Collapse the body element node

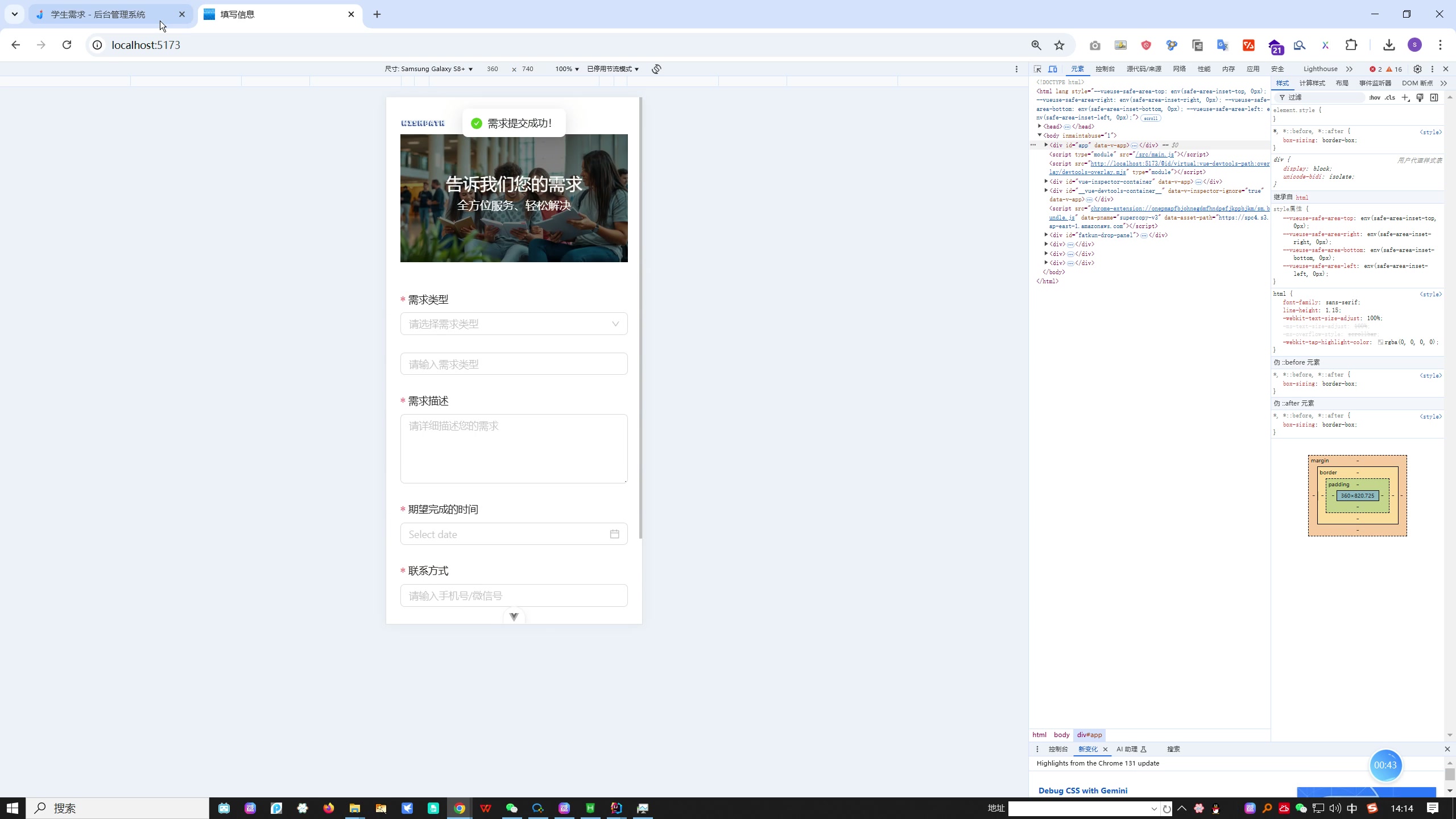tap(1040, 135)
